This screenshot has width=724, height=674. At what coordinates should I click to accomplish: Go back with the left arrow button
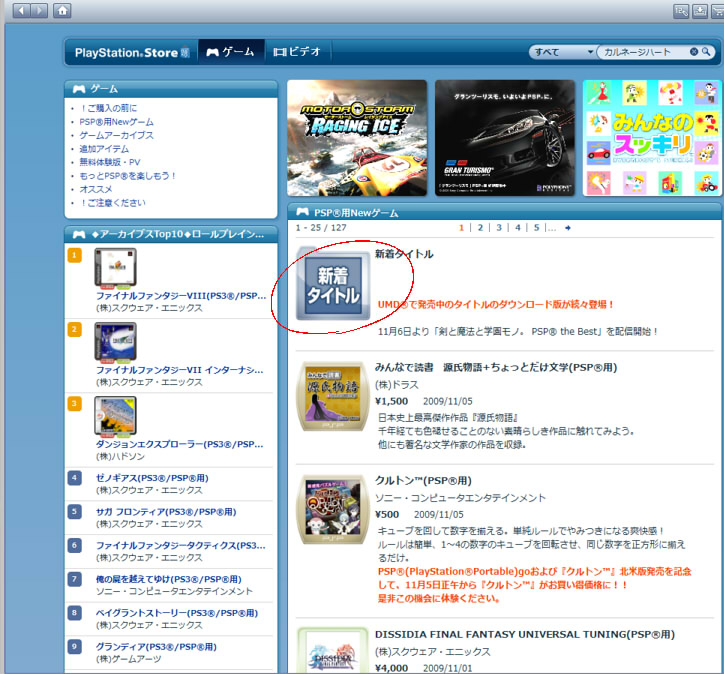[x=21, y=10]
